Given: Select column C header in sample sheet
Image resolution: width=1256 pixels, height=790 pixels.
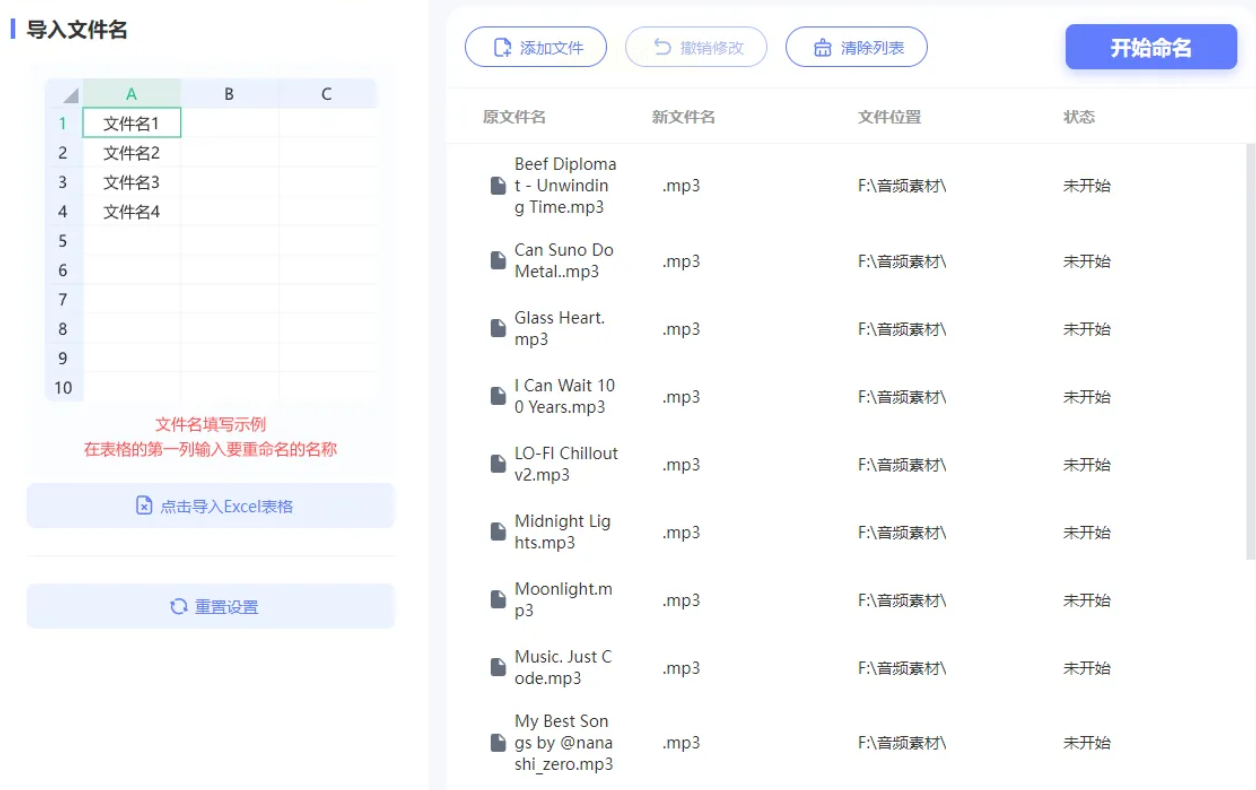Looking at the screenshot, I should (x=326, y=94).
